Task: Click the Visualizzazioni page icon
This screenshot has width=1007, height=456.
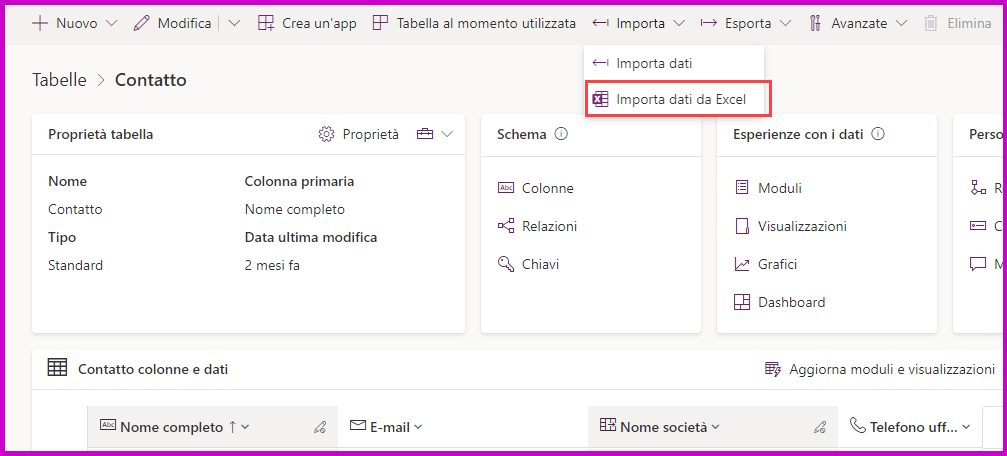Action: 742,226
